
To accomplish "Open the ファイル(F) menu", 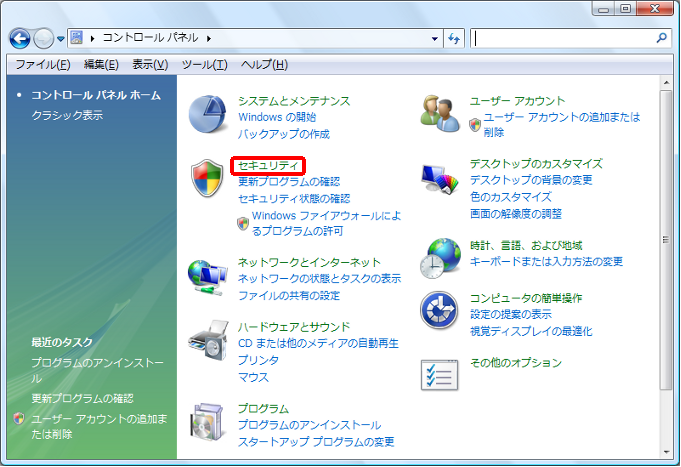I will point(42,64).
